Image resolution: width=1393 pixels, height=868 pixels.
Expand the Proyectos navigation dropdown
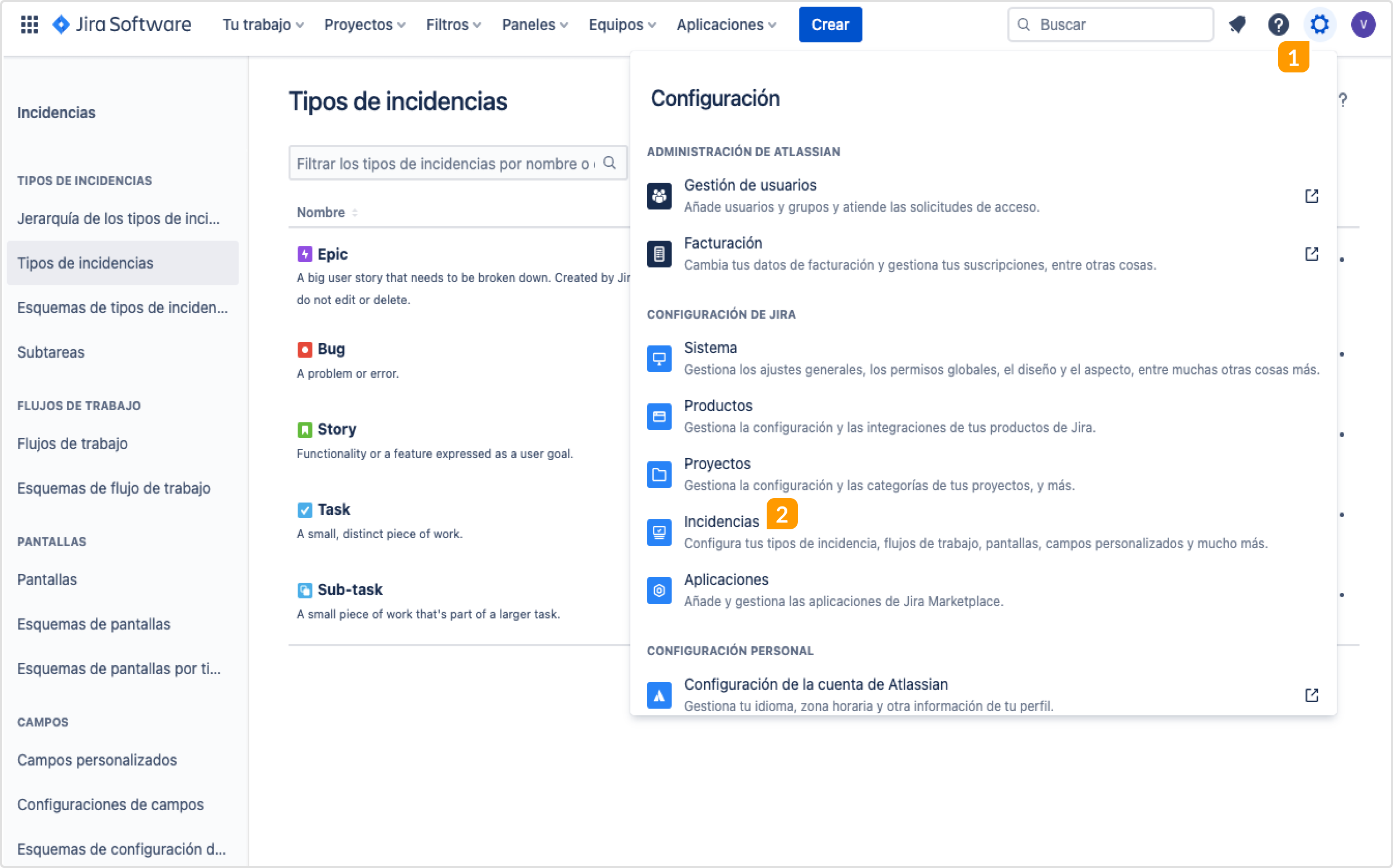pos(364,25)
